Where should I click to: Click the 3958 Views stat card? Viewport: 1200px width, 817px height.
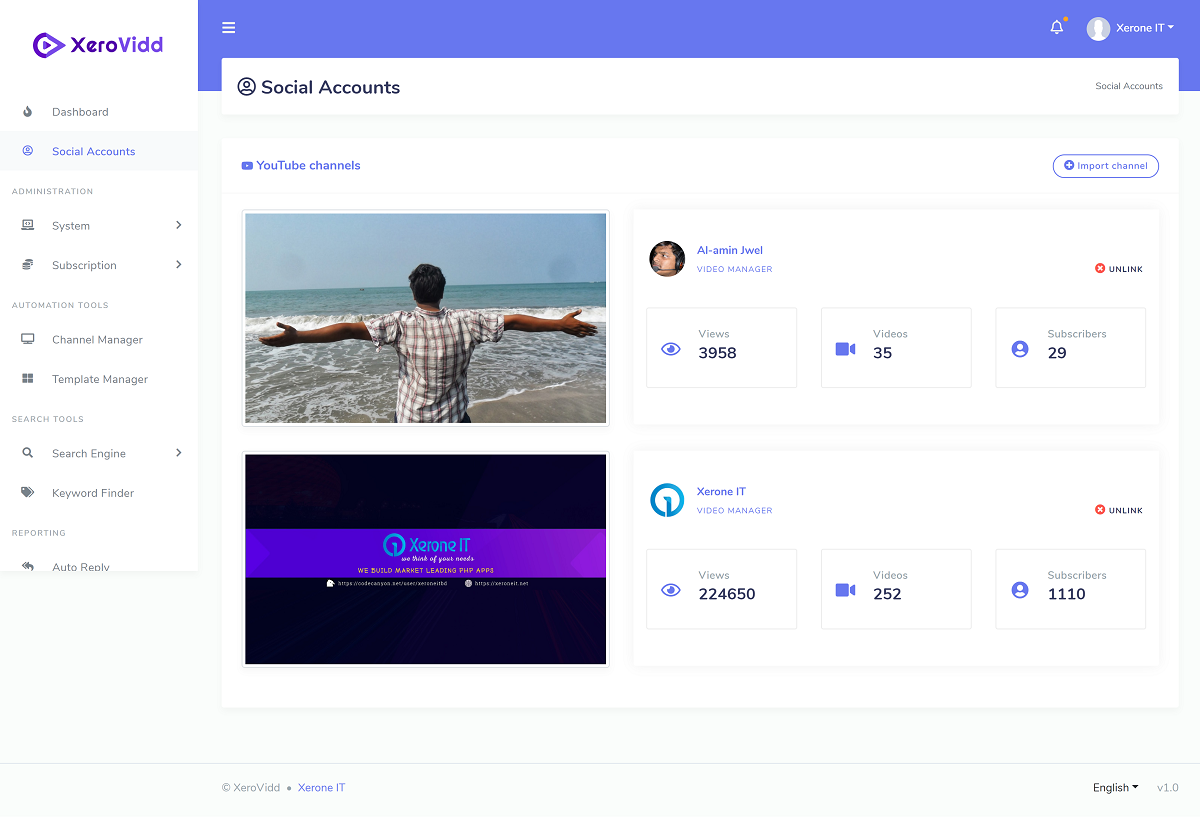point(722,347)
